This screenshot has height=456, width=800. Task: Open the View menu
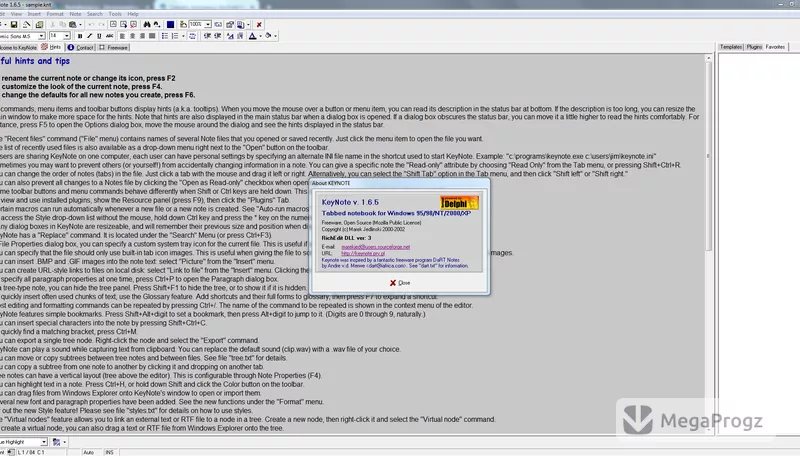point(16,14)
